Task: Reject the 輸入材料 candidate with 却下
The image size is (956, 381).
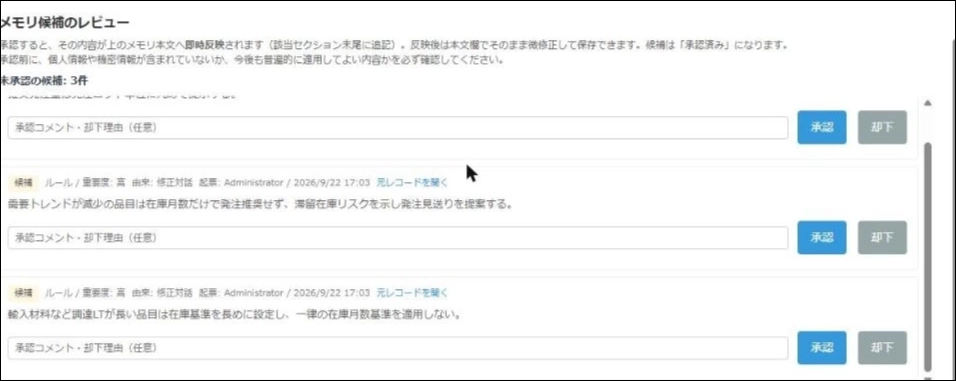Action: [882, 347]
